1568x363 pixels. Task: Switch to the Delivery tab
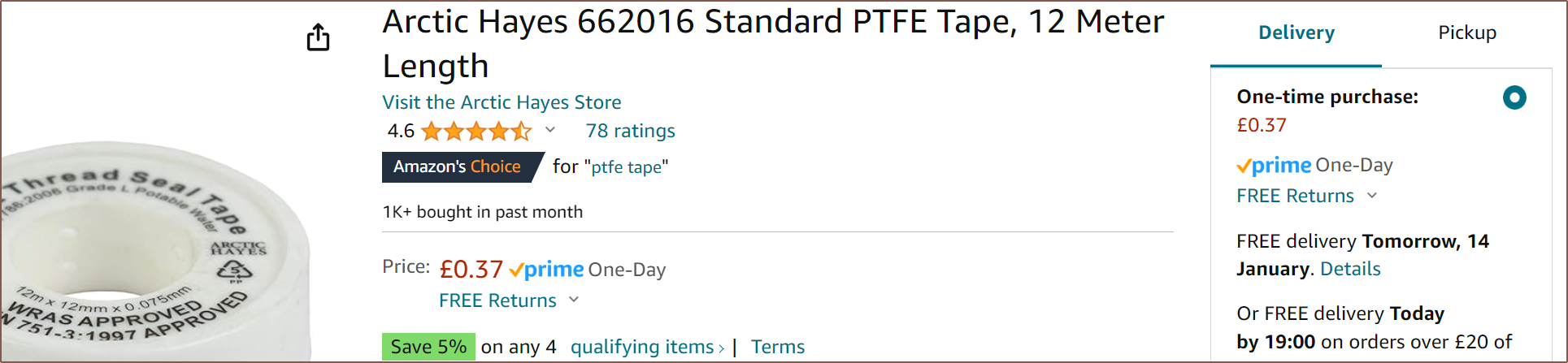(x=1296, y=33)
